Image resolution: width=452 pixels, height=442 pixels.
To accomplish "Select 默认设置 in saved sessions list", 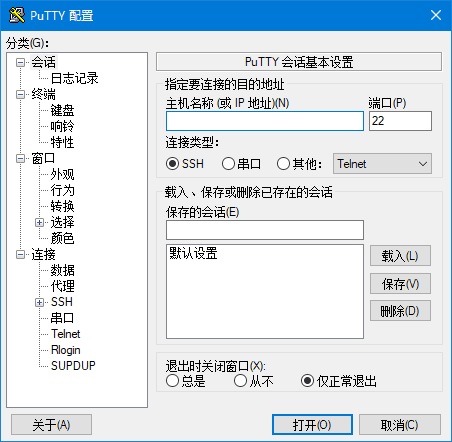I will (x=193, y=254).
